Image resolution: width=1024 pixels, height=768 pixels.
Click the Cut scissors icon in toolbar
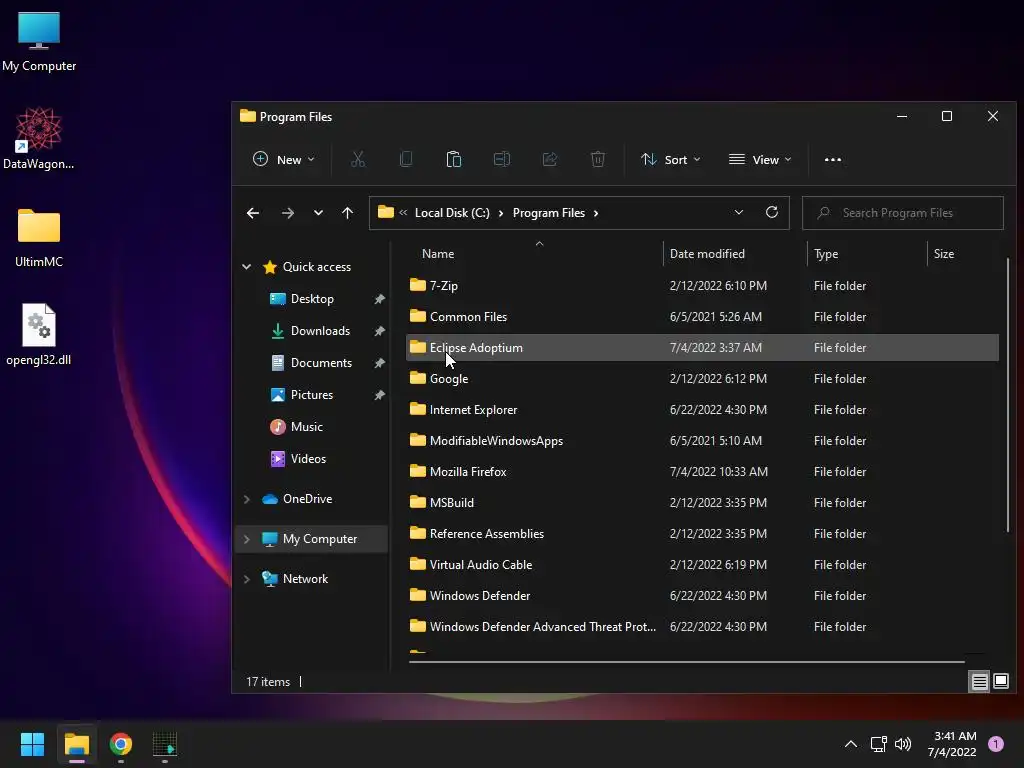tap(358, 159)
